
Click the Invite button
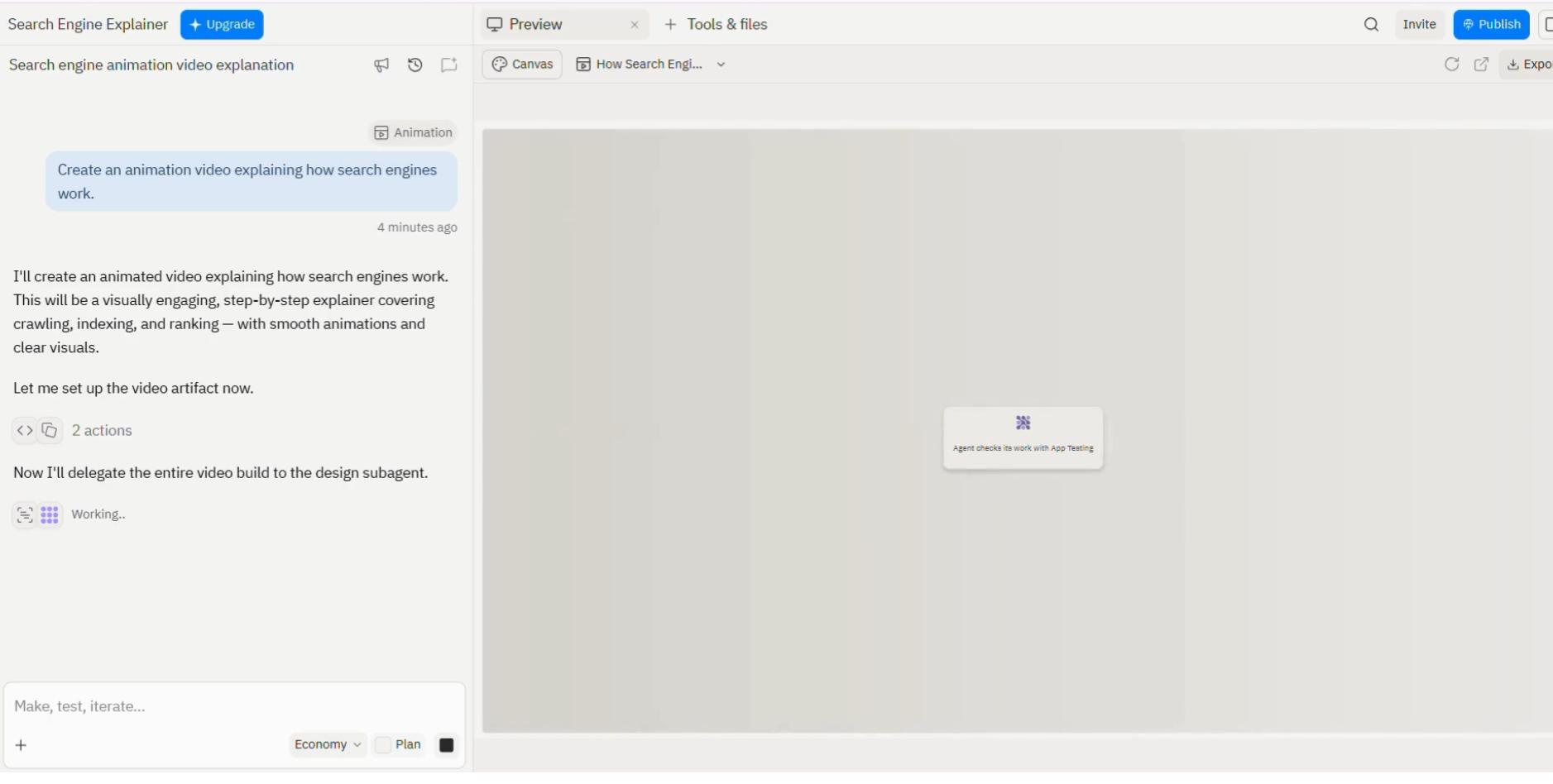[x=1419, y=25]
